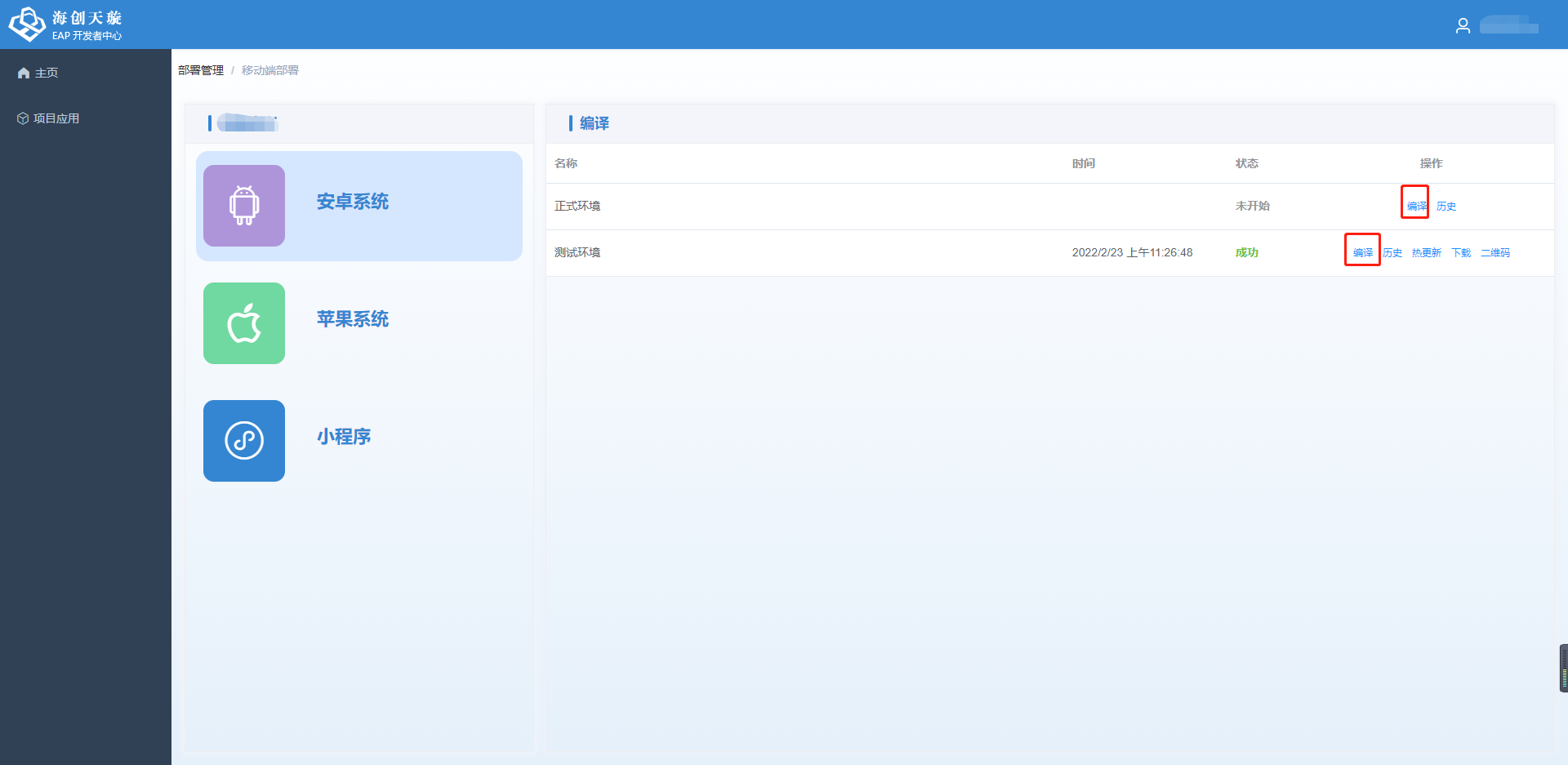The height and width of the screenshot is (765, 1568).
Task: Click the 项目应用 cube icon
Action: (x=23, y=118)
